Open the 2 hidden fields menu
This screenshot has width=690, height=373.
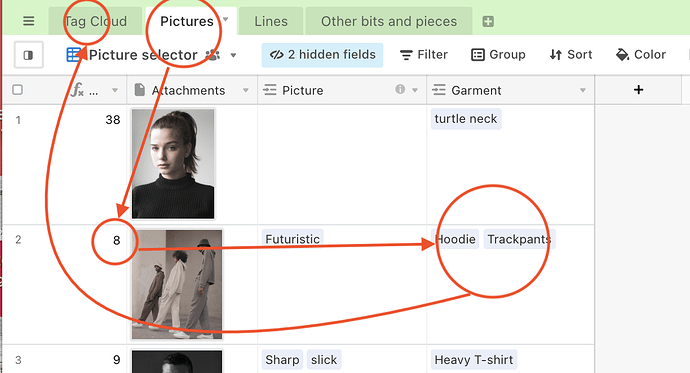322,55
